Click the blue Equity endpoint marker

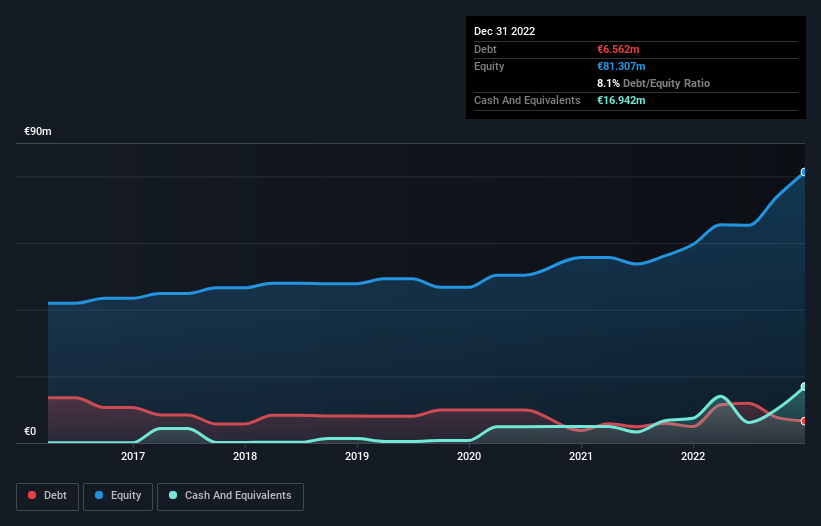(x=804, y=172)
